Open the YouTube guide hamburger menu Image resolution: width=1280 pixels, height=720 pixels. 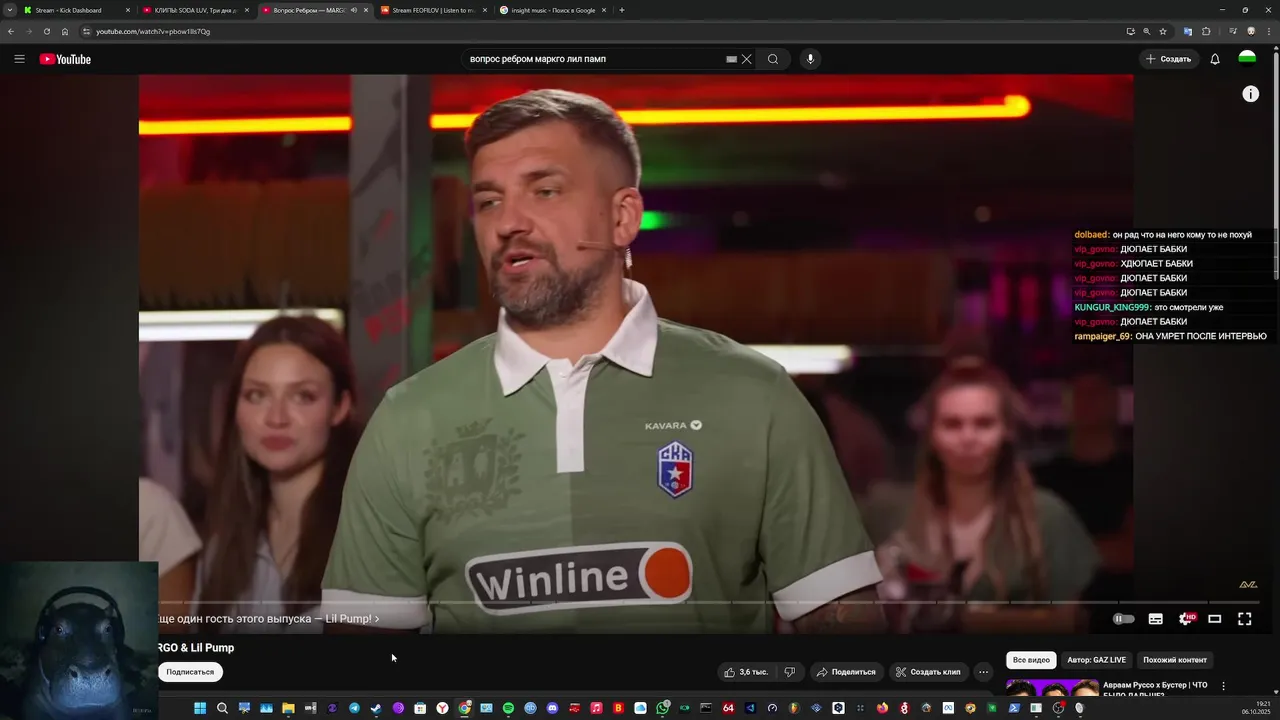(19, 59)
